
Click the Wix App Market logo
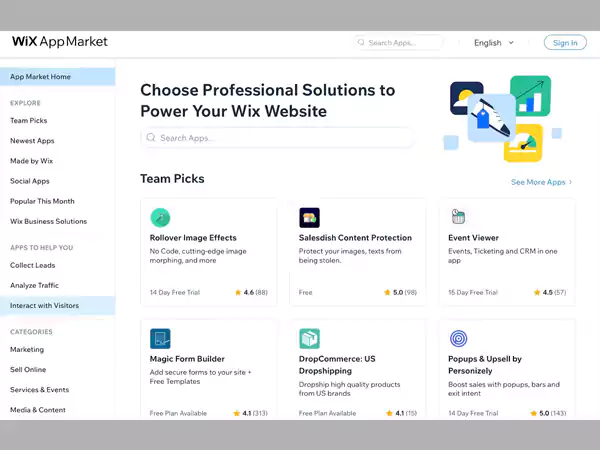pos(60,42)
